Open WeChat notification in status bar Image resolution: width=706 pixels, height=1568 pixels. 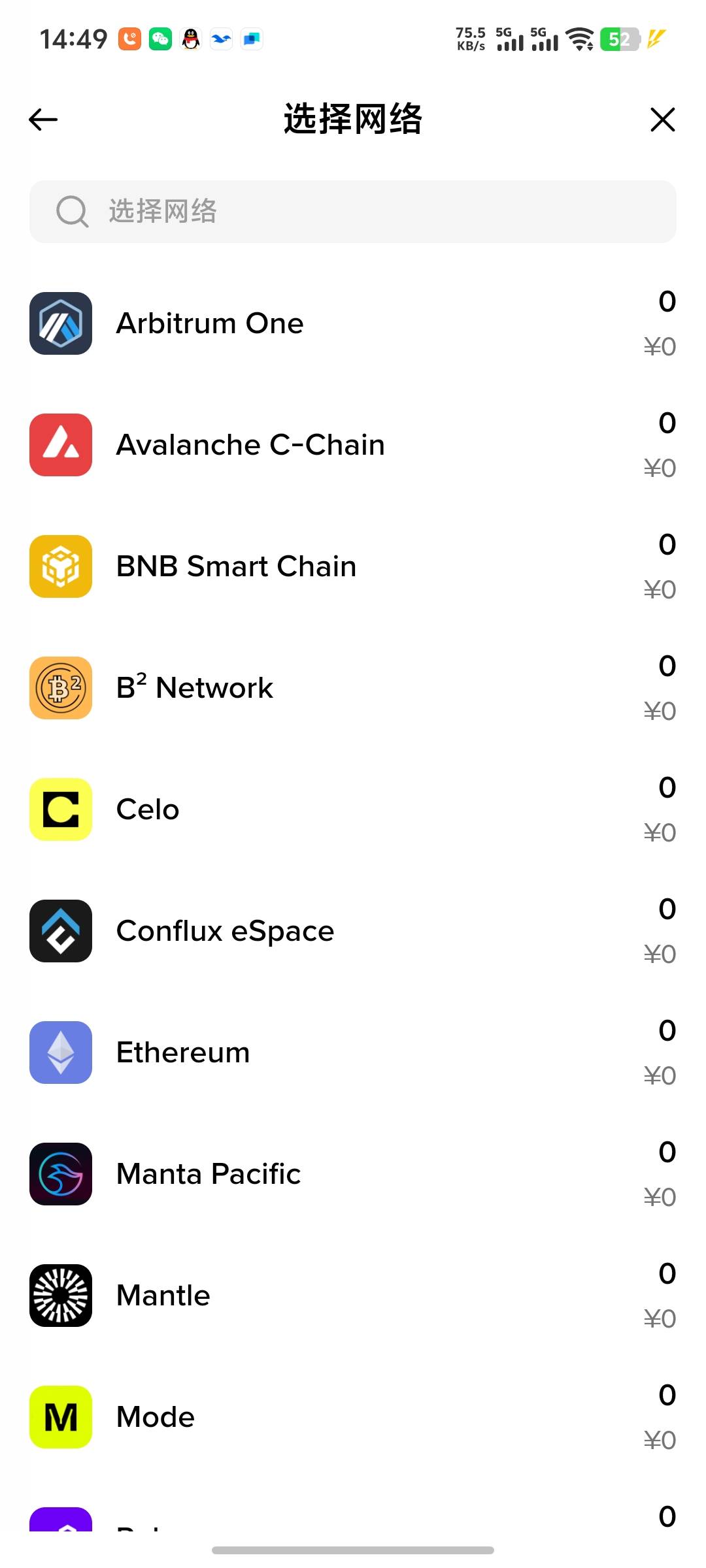[x=160, y=39]
